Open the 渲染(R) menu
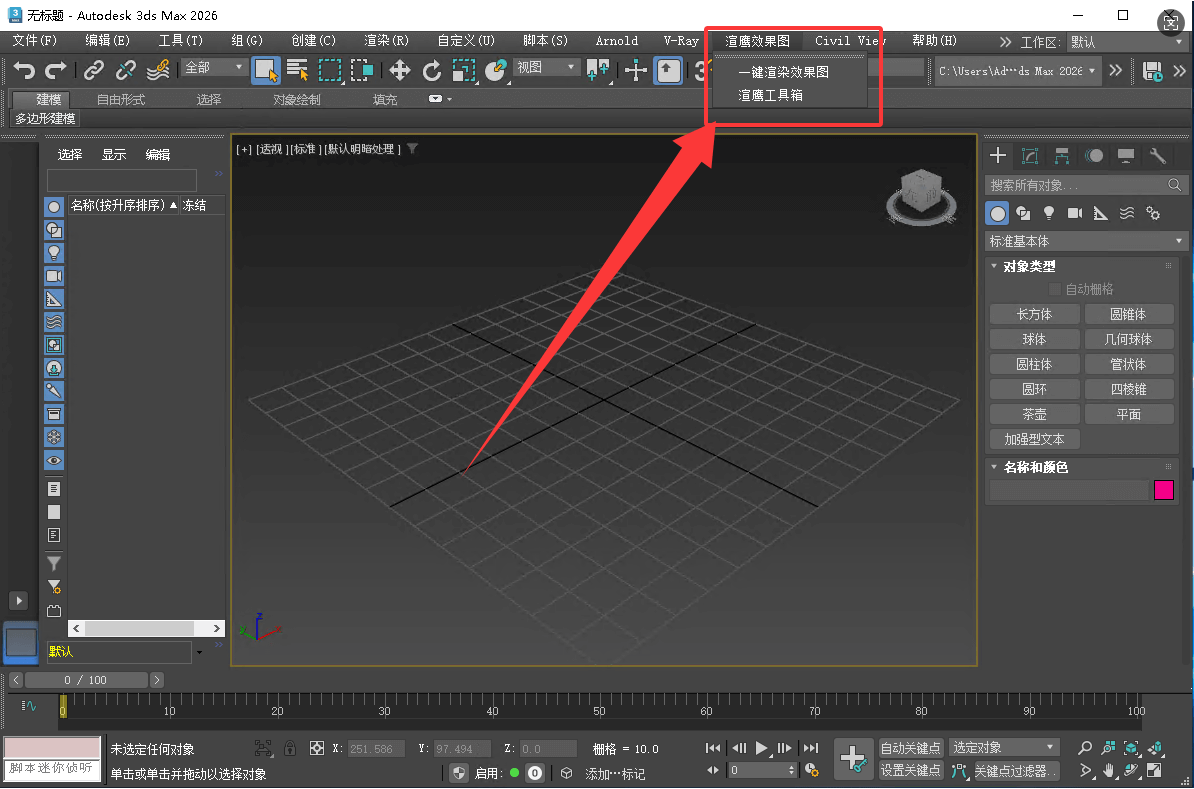Viewport: 1194px width, 789px height. click(386, 41)
